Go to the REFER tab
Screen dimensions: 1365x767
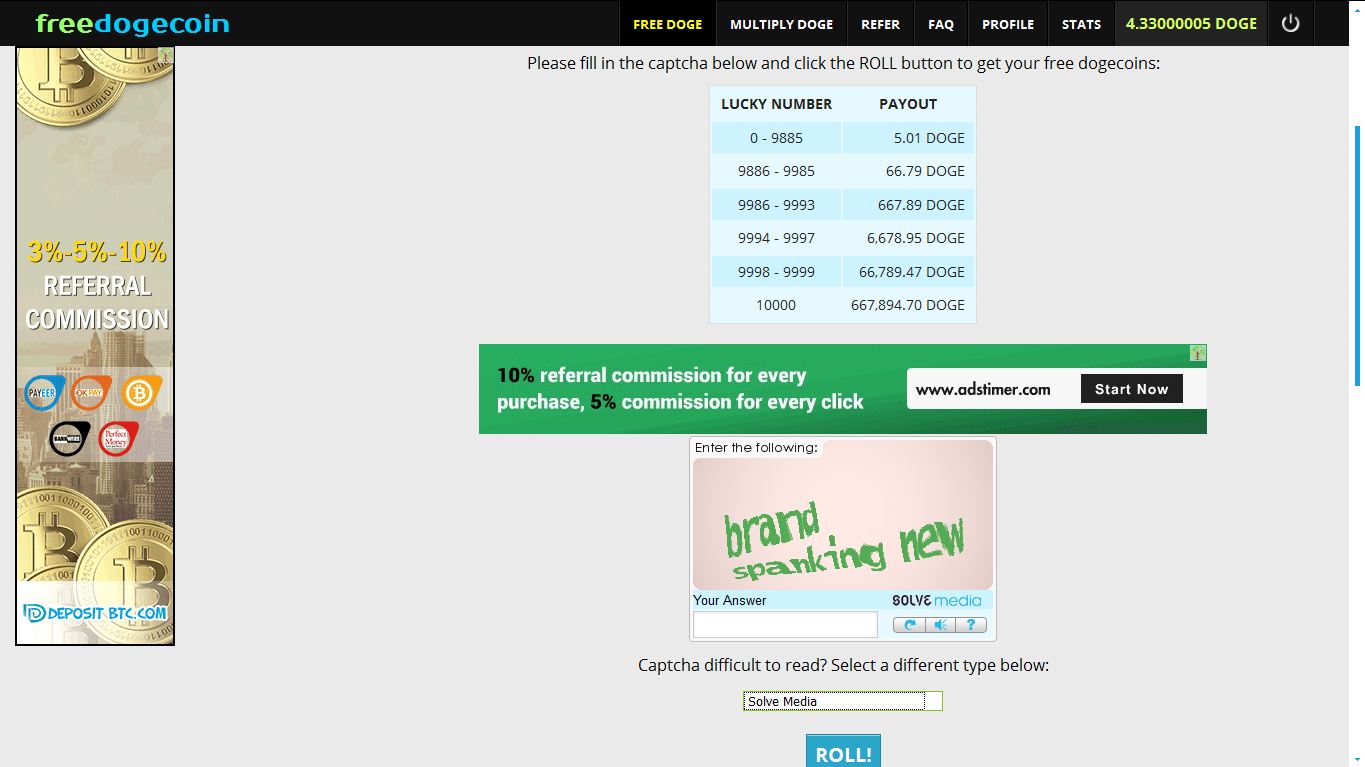coord(880,24)
